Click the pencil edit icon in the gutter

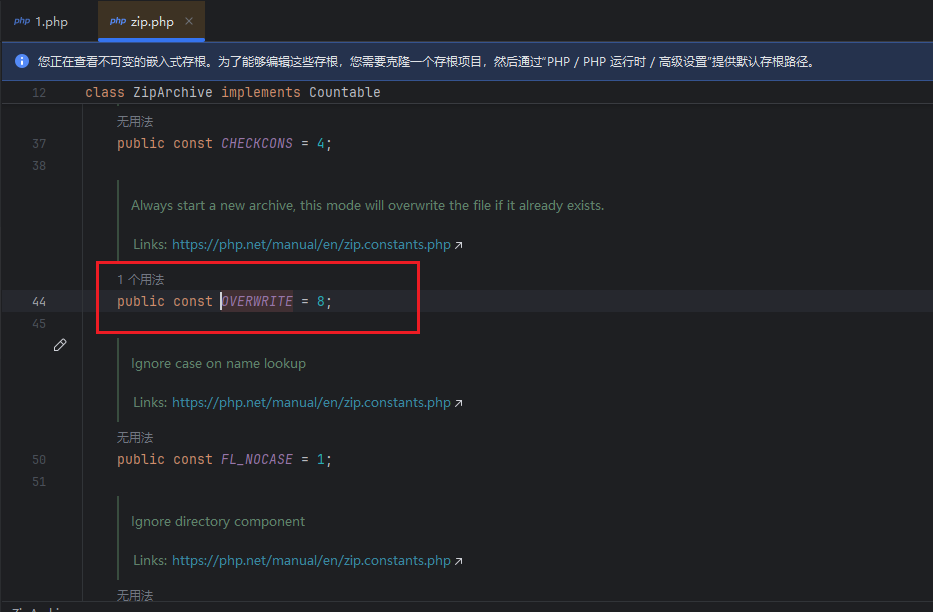pos(60,345)
